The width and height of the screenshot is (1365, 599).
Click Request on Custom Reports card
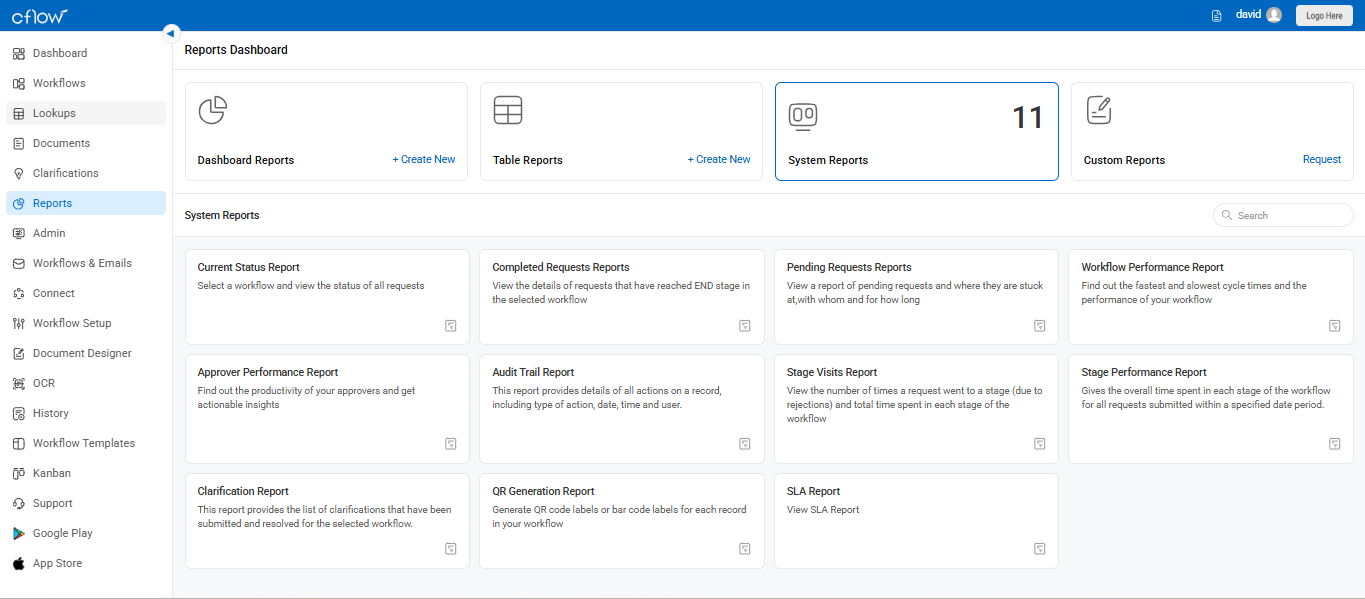[1322, 159]
